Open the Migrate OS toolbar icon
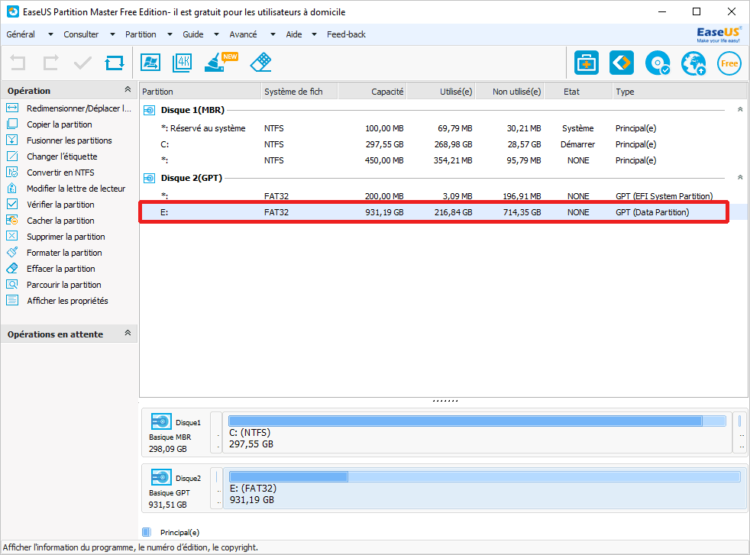 pyautogui.click(x=150, y=63)
